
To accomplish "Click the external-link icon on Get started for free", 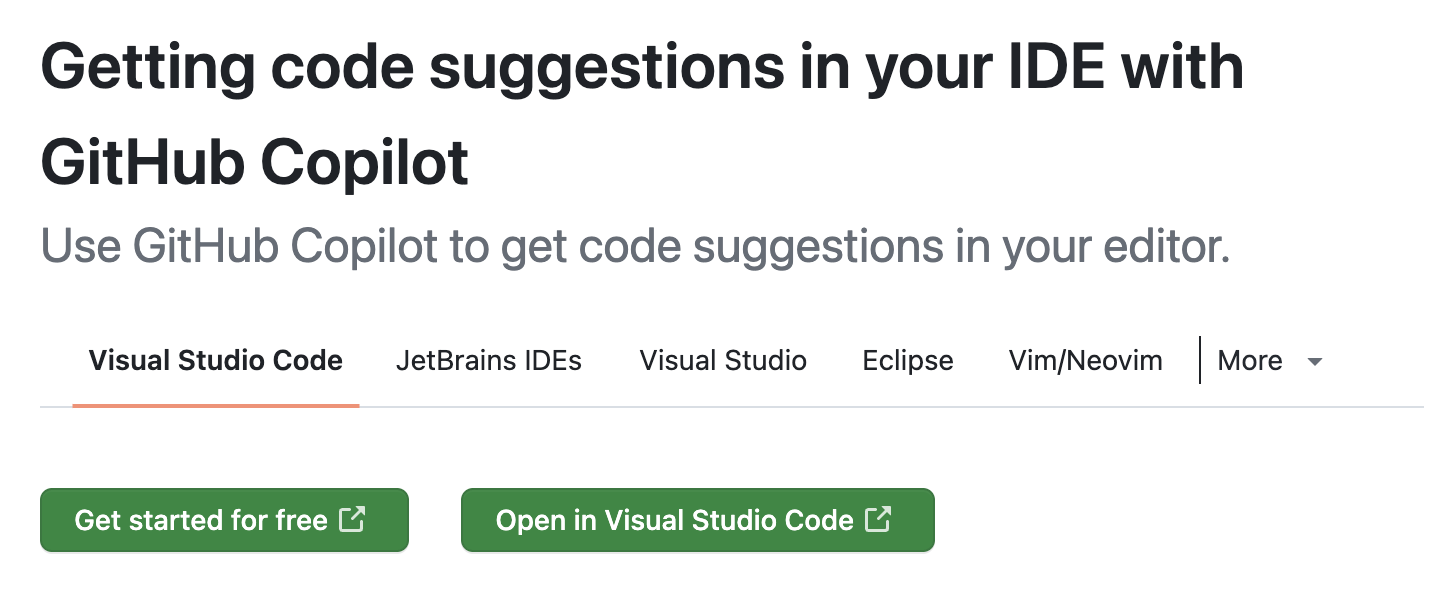I will (352, 519).
